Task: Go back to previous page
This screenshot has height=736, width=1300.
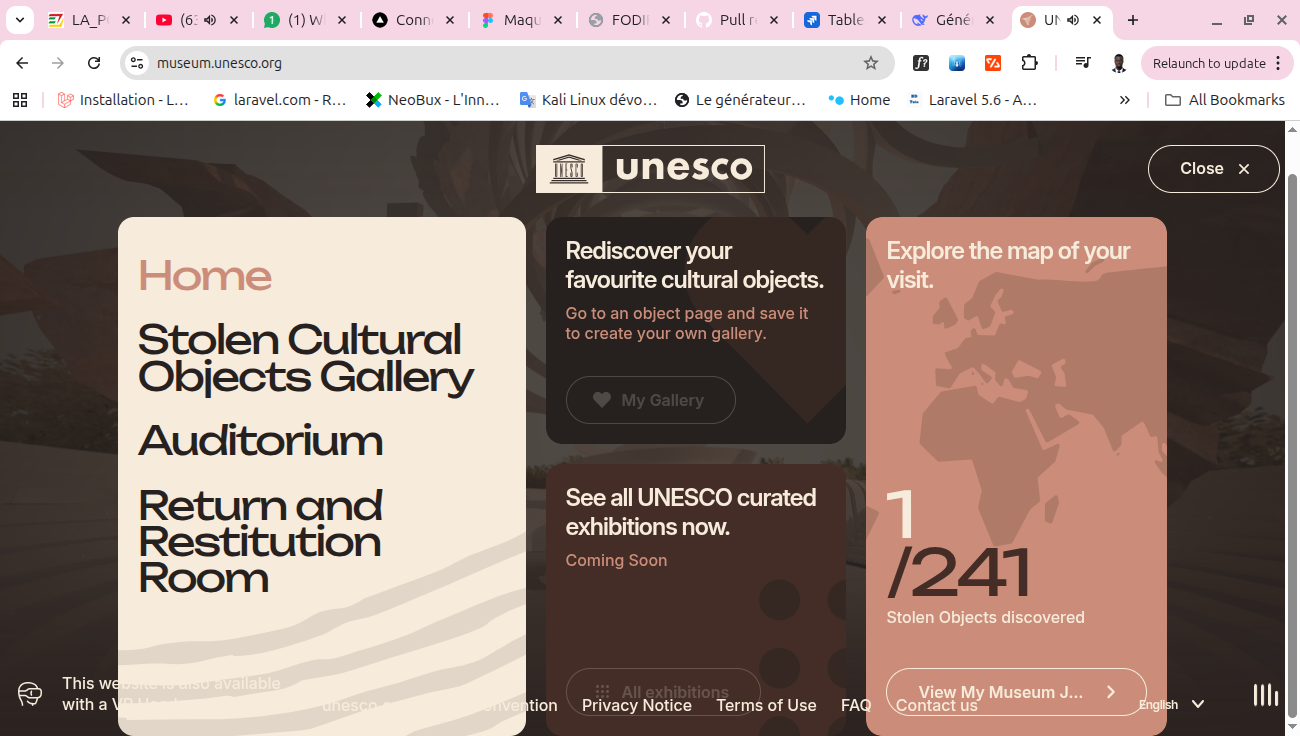Action: point(22,63)
